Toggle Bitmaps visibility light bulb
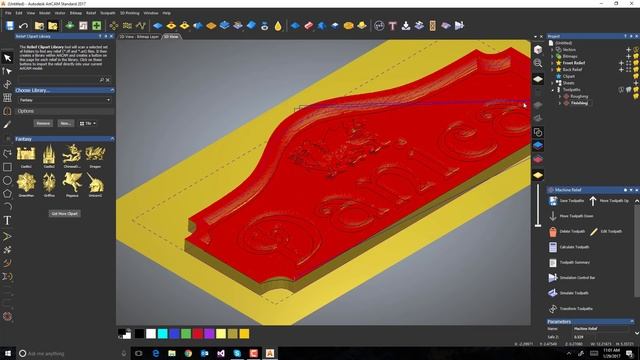 [x=636, y=56]
